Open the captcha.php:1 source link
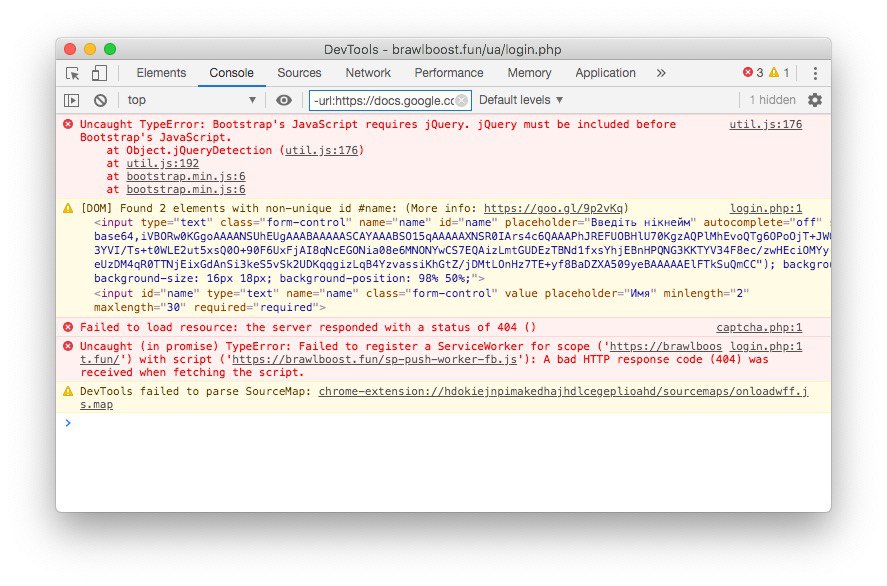Viewport: 887px width, 586px height. [x=759, y=328]
